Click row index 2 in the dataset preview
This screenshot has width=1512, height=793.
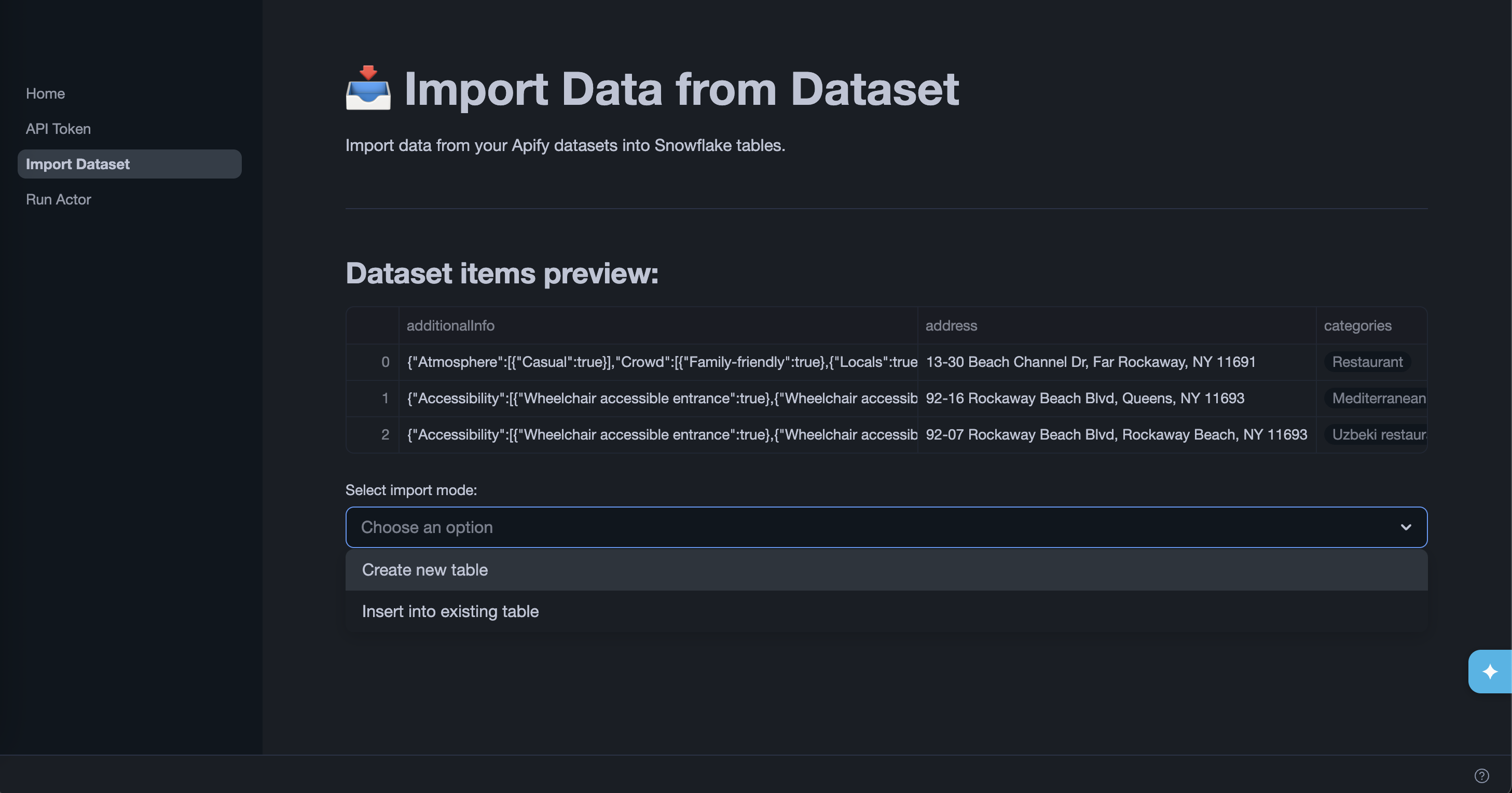385,434
